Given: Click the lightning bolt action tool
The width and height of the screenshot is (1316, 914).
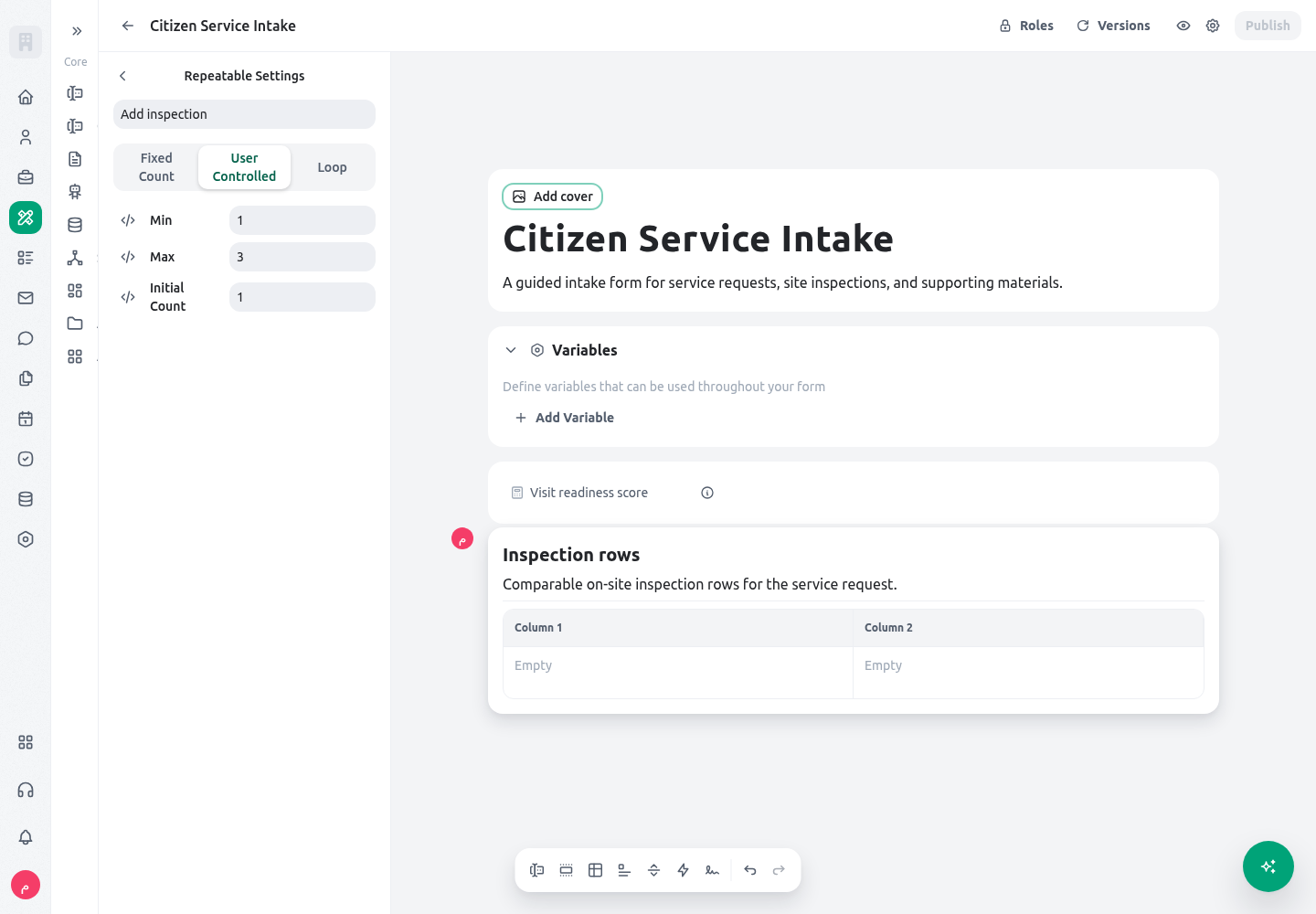Looking at the screenshot, I should point(684,870).
